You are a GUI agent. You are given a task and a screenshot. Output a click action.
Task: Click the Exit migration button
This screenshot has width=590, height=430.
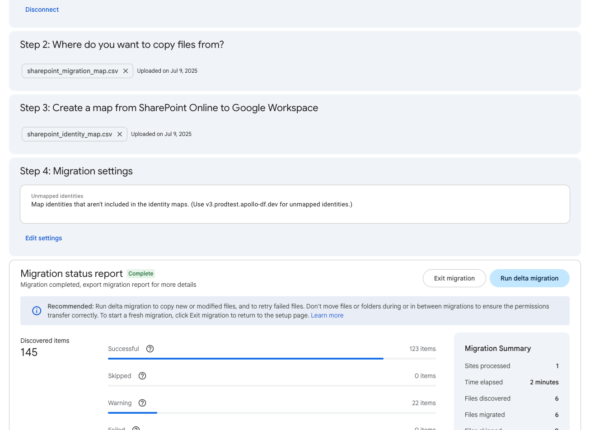tap(454, 278)
